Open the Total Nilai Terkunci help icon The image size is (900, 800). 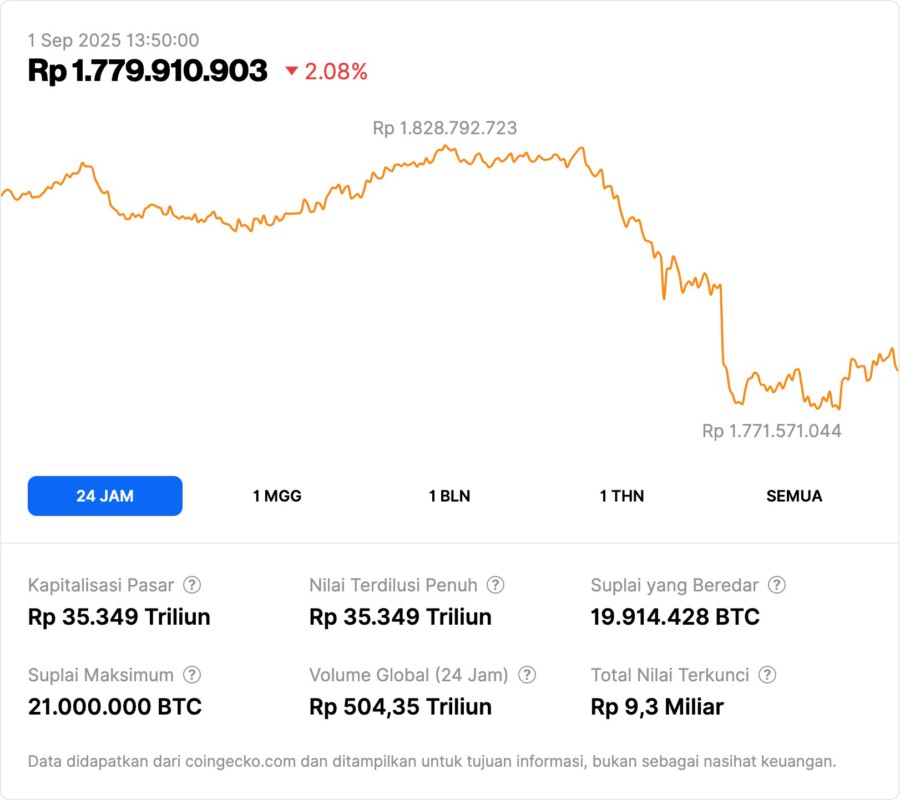tap(767, 675)
